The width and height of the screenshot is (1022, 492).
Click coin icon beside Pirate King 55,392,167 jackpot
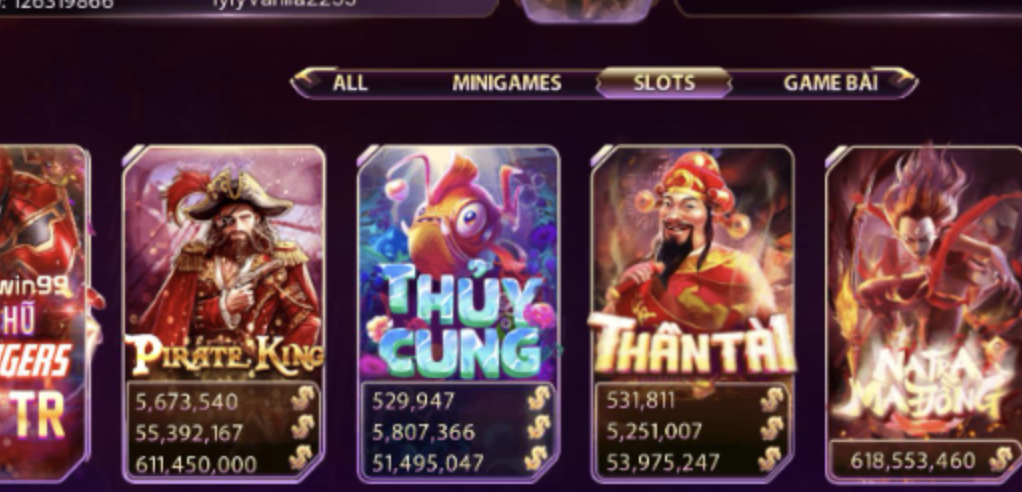302,428
